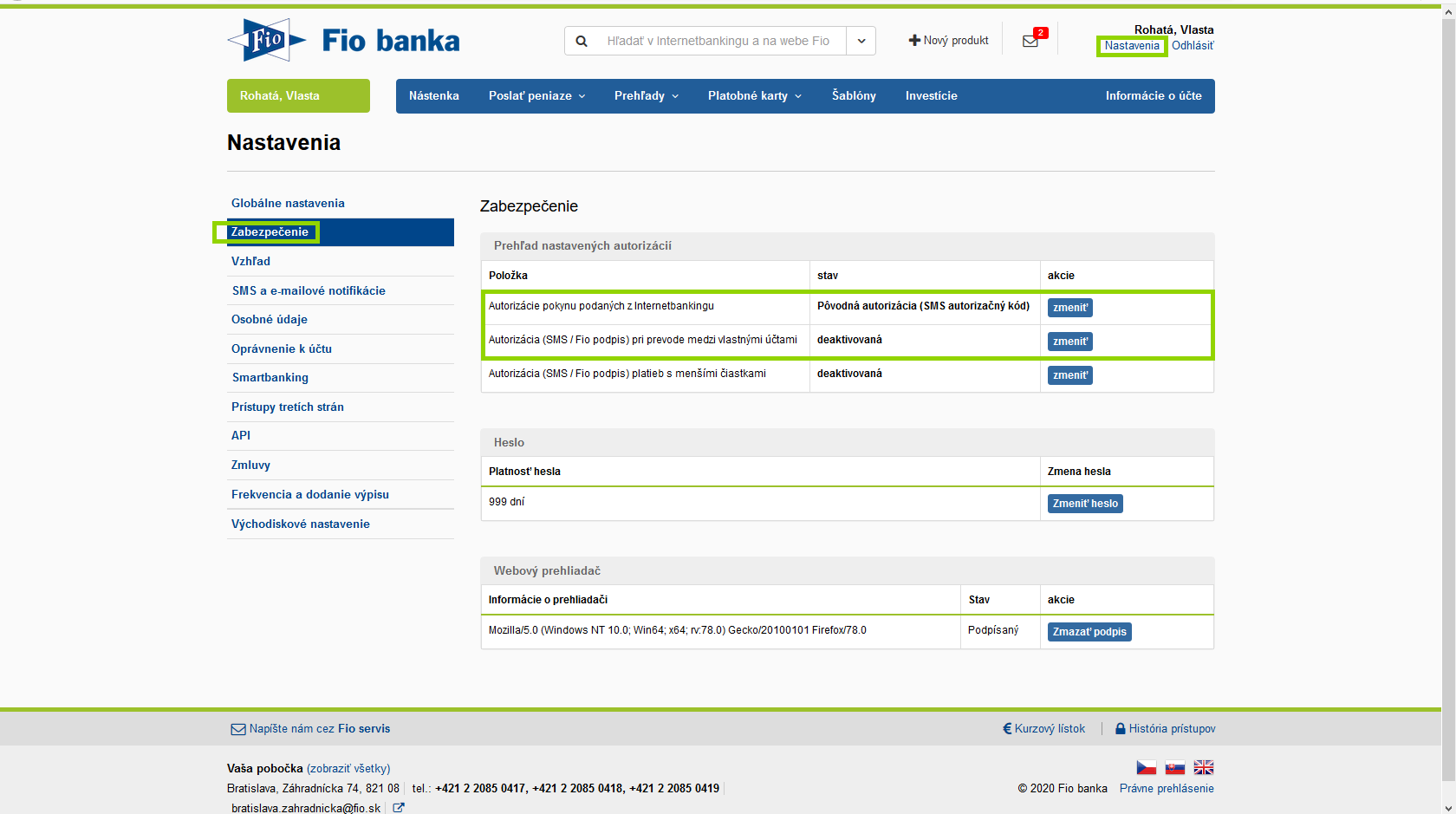Click into the search input field

(x=718, y=41)
